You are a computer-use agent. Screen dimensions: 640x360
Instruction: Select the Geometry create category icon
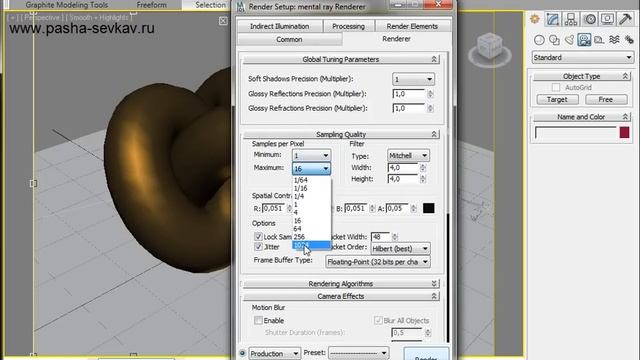[539, 40]
